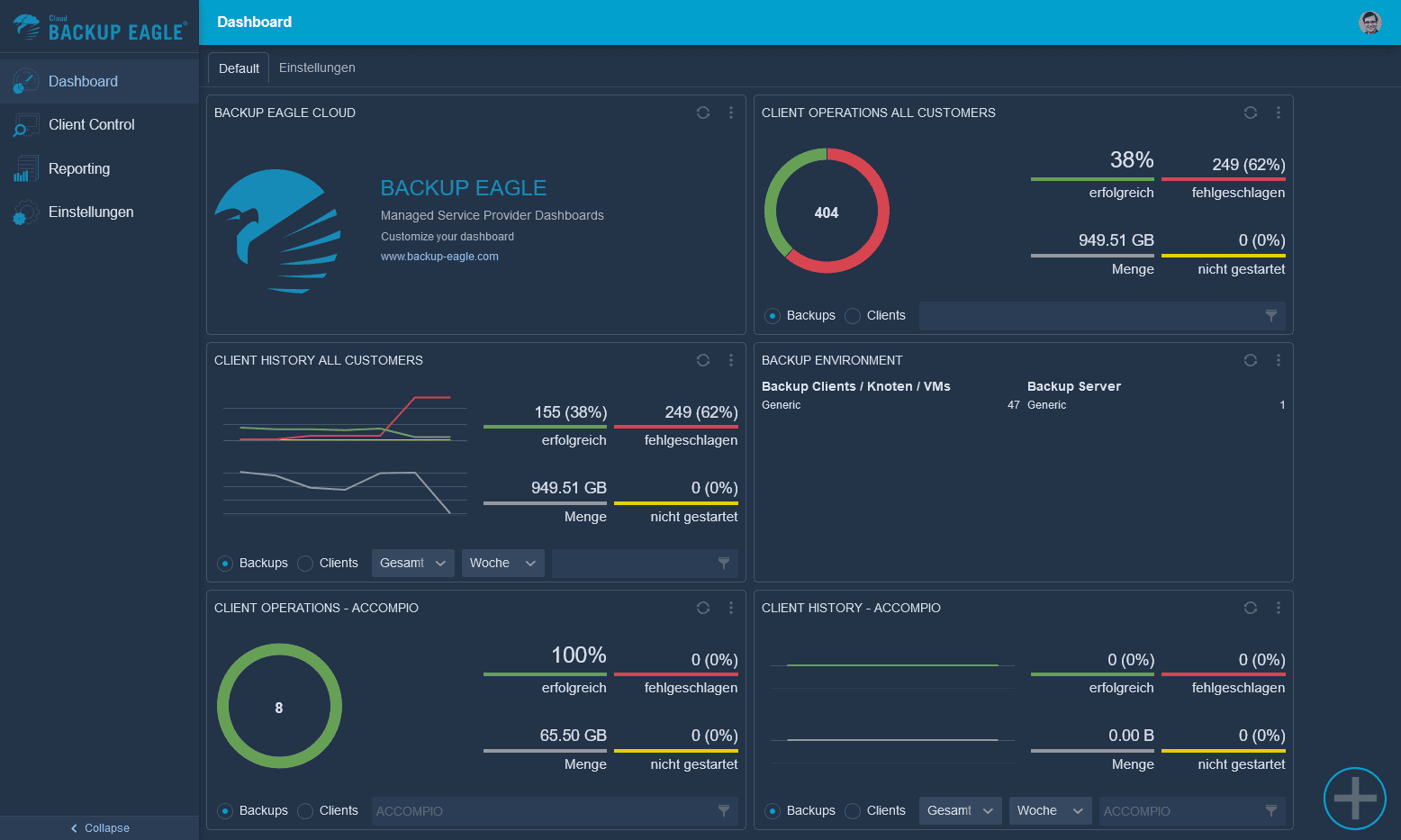The width and height of the screenshot is (1401, 840).
Task: Click the ACCOMPIO filter field in Client Operations - ACCOMPIO
Action: 555,811
